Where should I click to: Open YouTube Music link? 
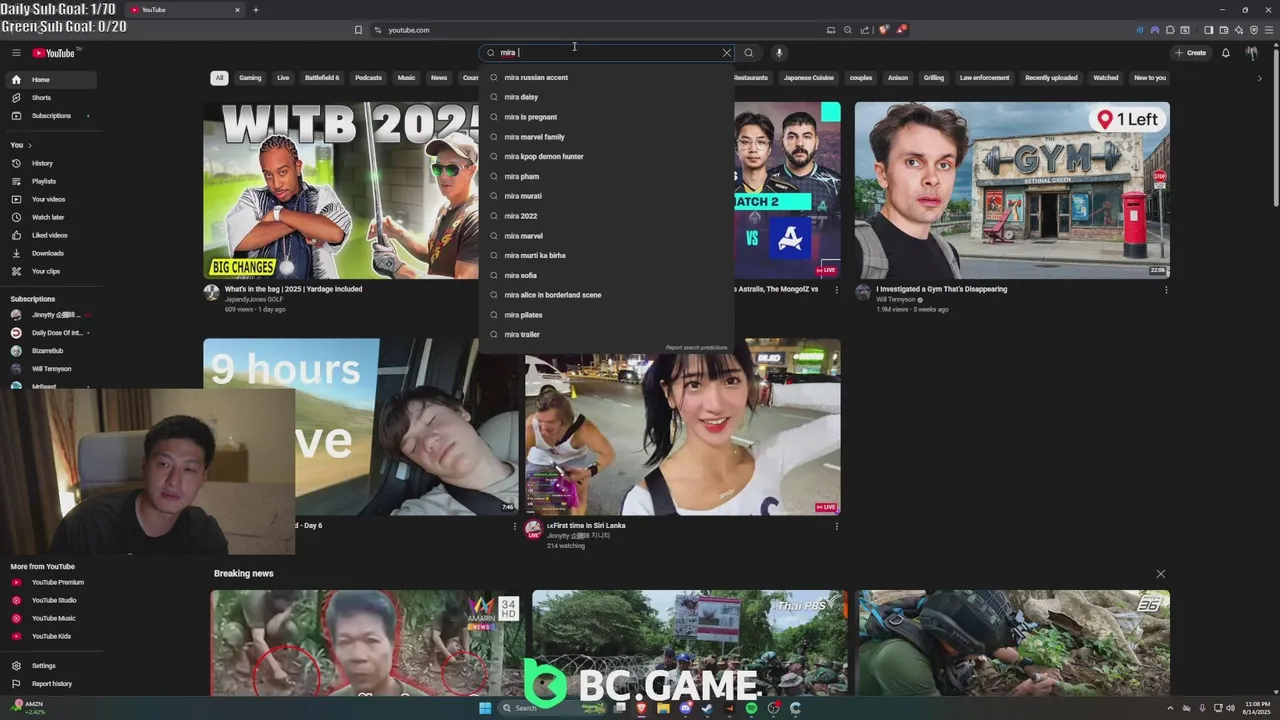52,618
